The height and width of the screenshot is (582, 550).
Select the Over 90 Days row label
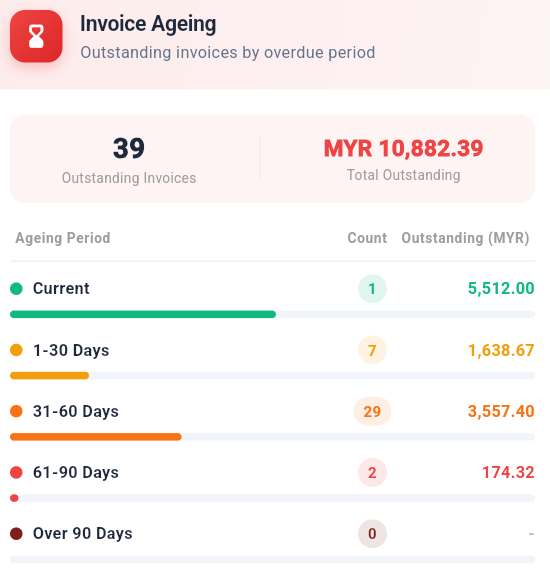click(x=82, y=534)
